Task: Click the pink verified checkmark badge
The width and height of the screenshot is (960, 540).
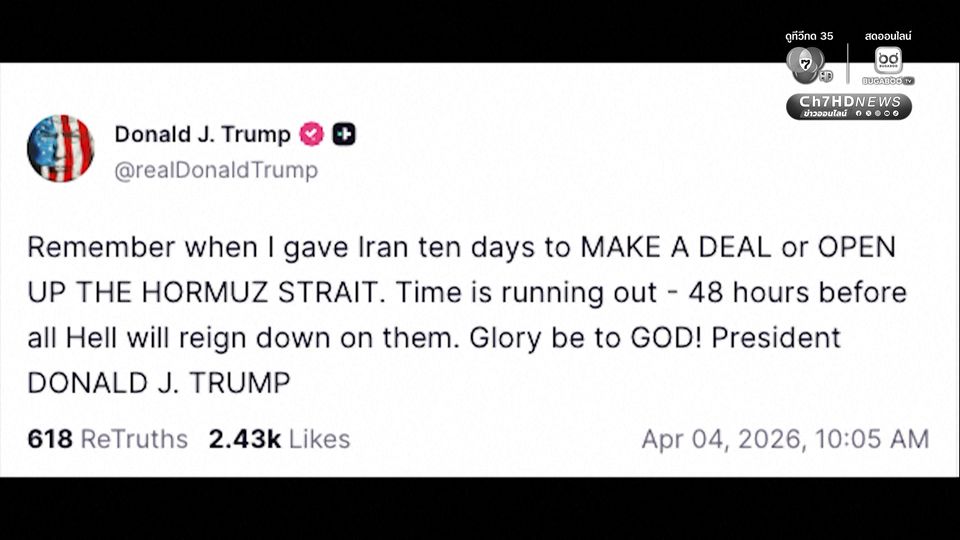Action: point(312,135)
